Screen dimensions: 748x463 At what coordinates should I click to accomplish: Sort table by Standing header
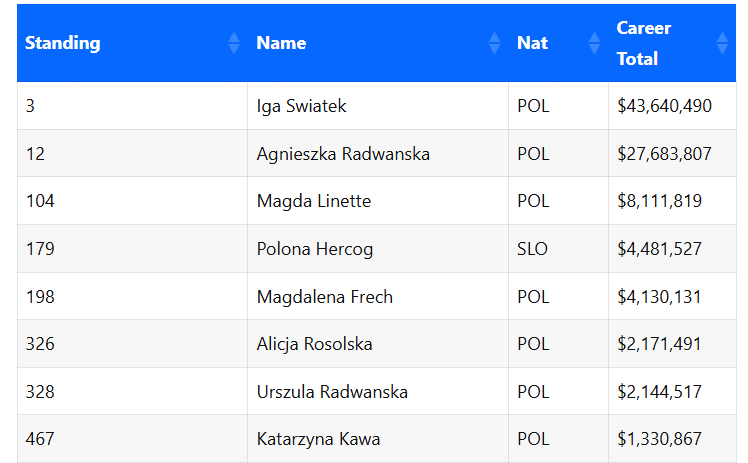(x=63, y=43)
